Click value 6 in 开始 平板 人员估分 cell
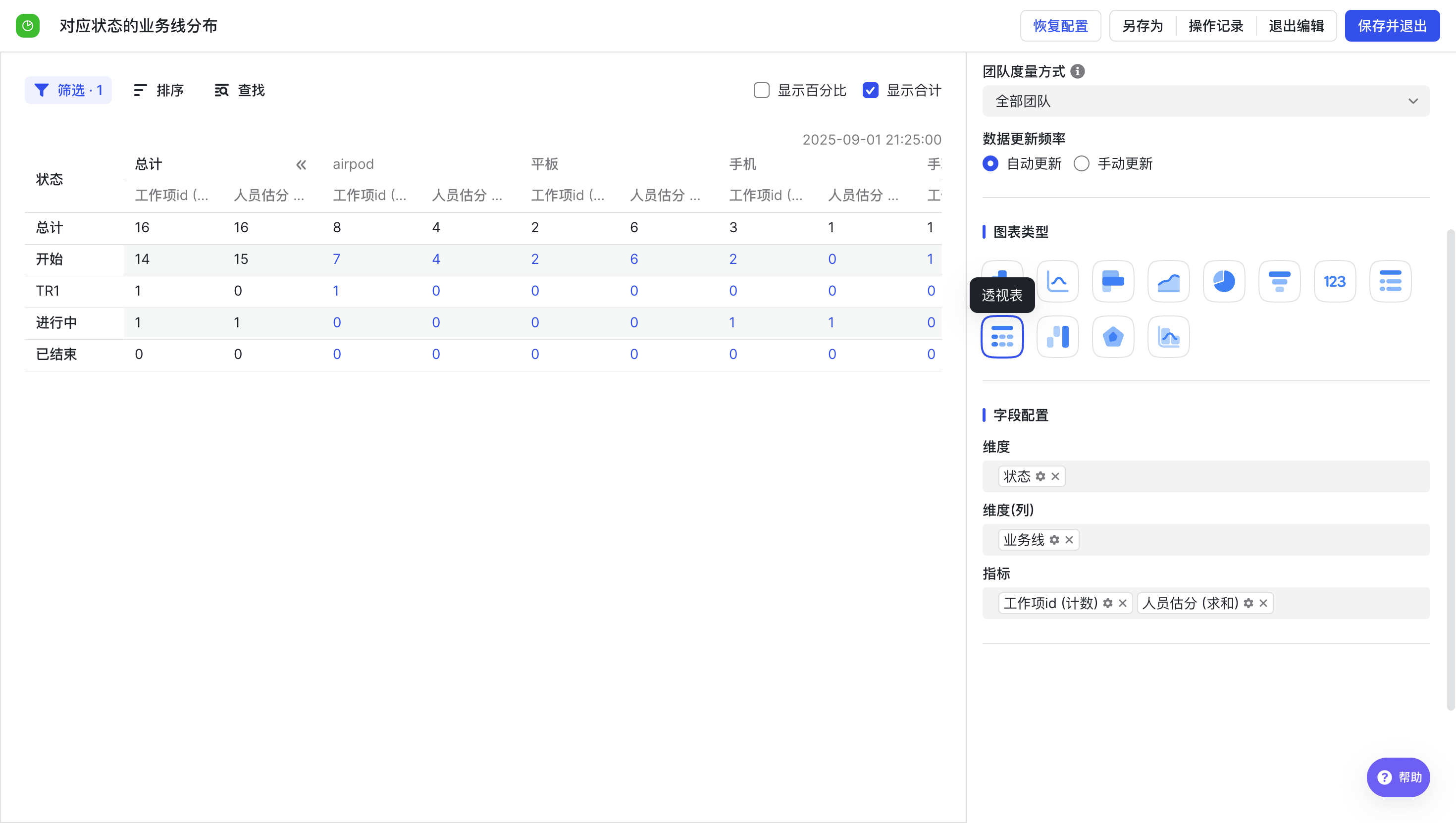 (x=634, y=259)
